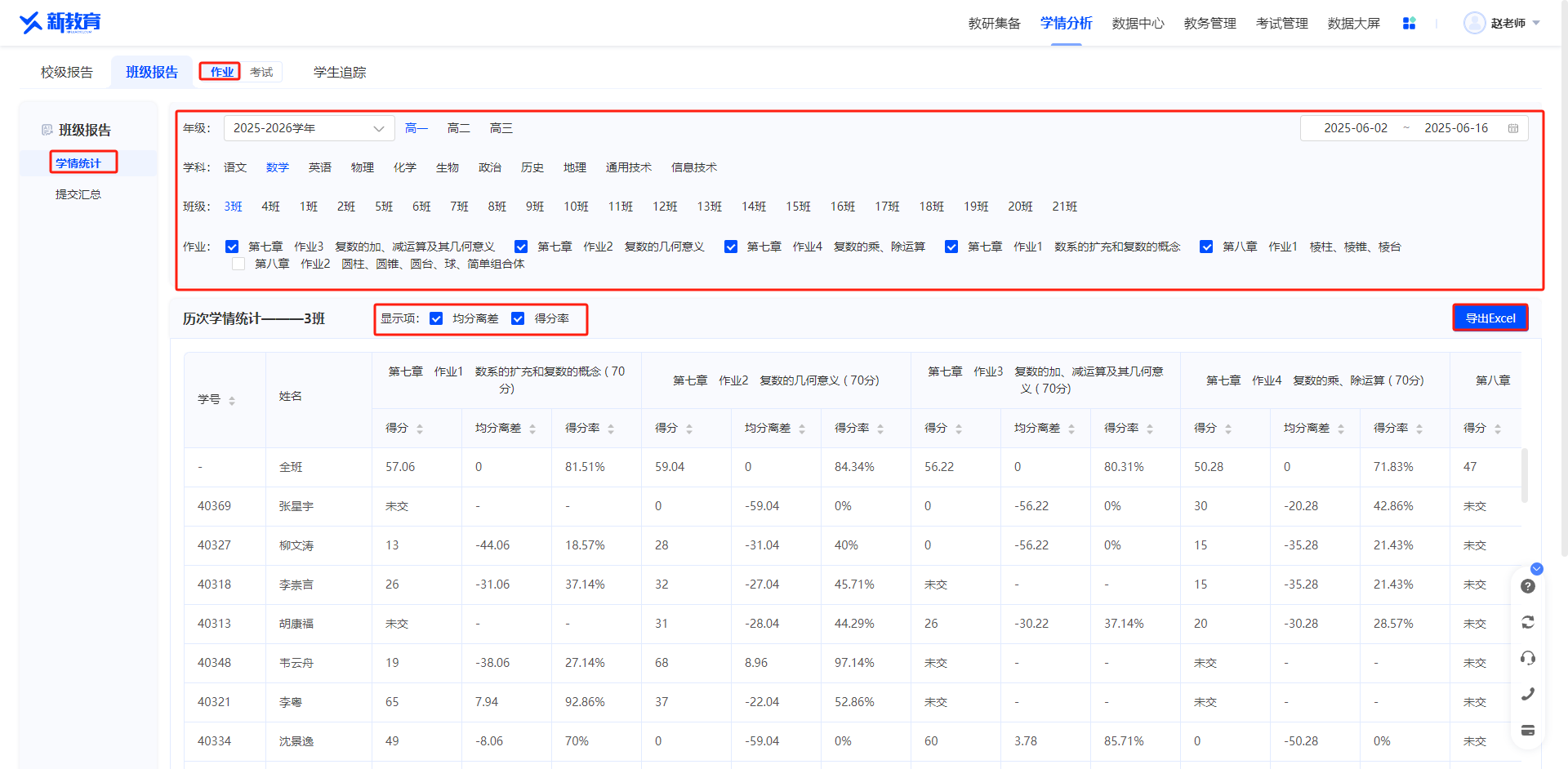Click the refresh arrows floating icon
Viewport: 1568px width, 769px height.
(x=1528, y=622)
